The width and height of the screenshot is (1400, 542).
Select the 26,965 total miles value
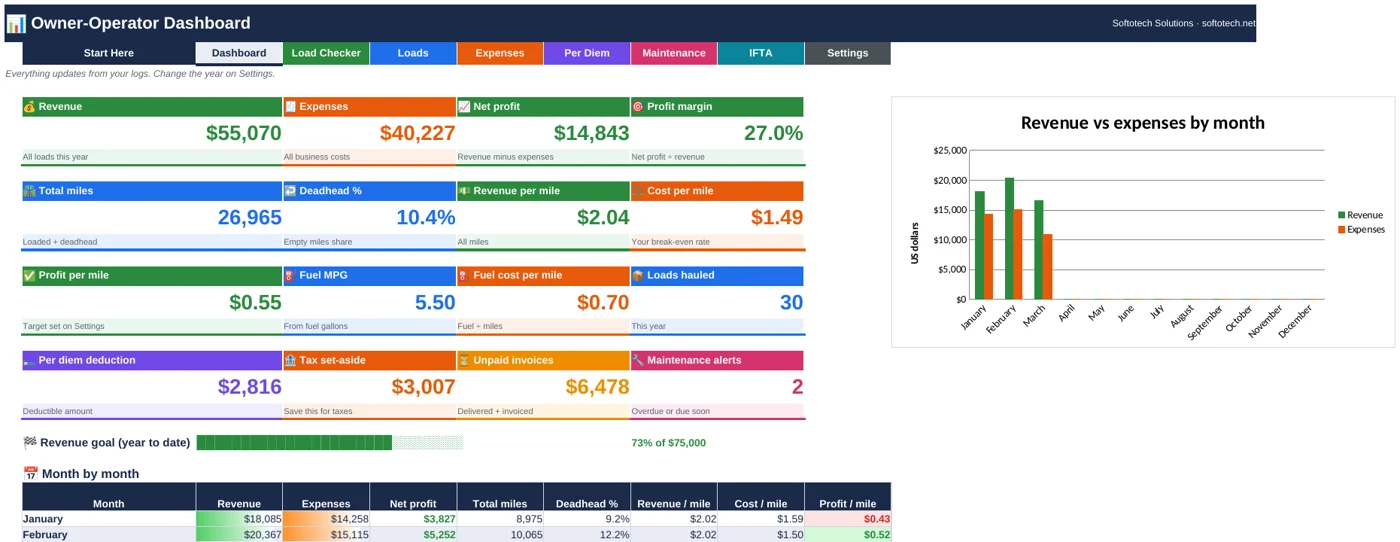pos(249,217)
